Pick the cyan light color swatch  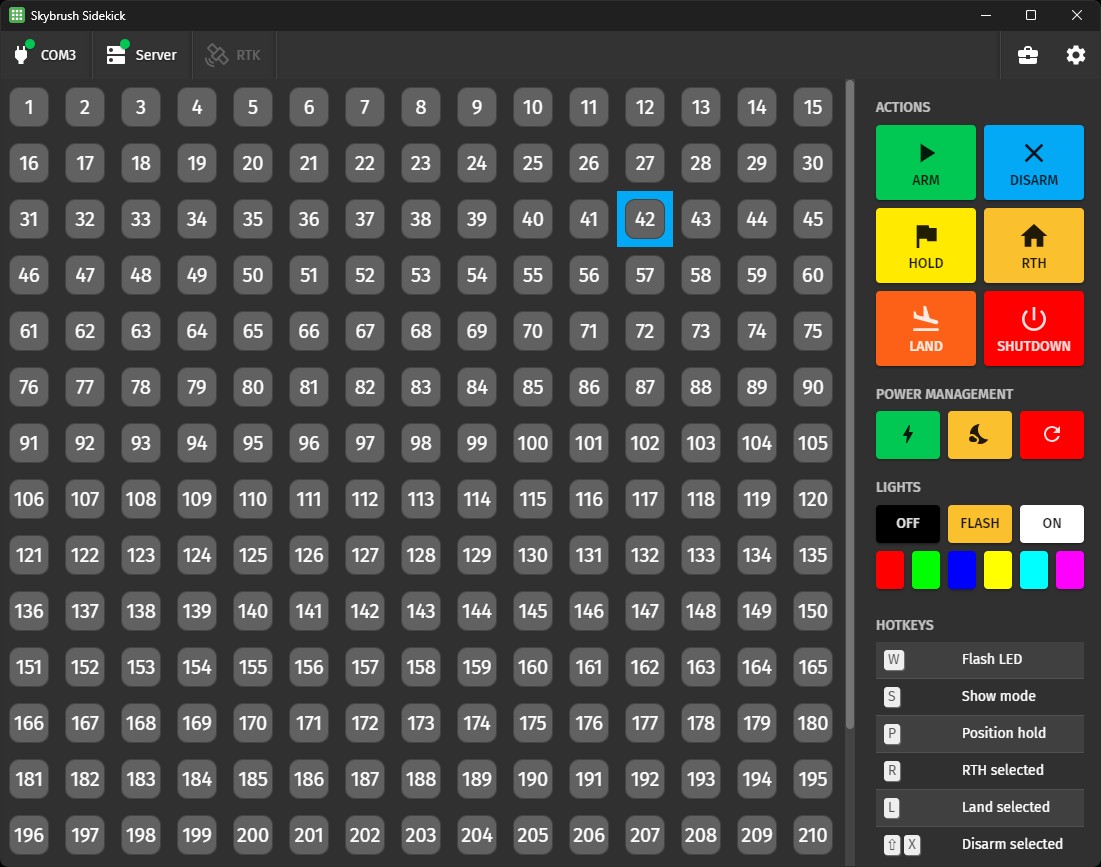(x=1033, y=569)
